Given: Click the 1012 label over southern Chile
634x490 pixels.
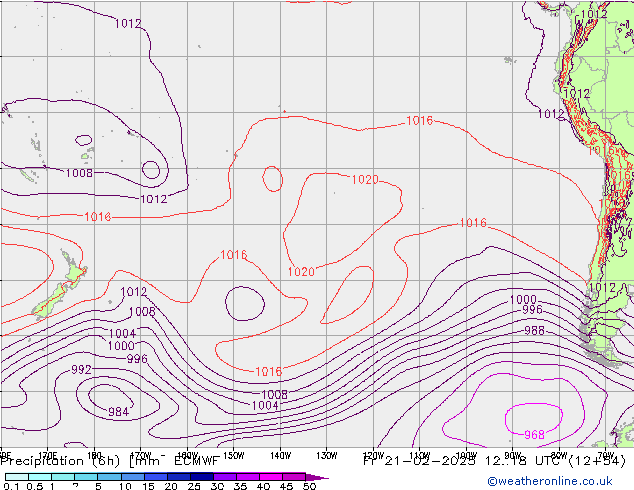Looking at the screenshot, I should 602,288.
